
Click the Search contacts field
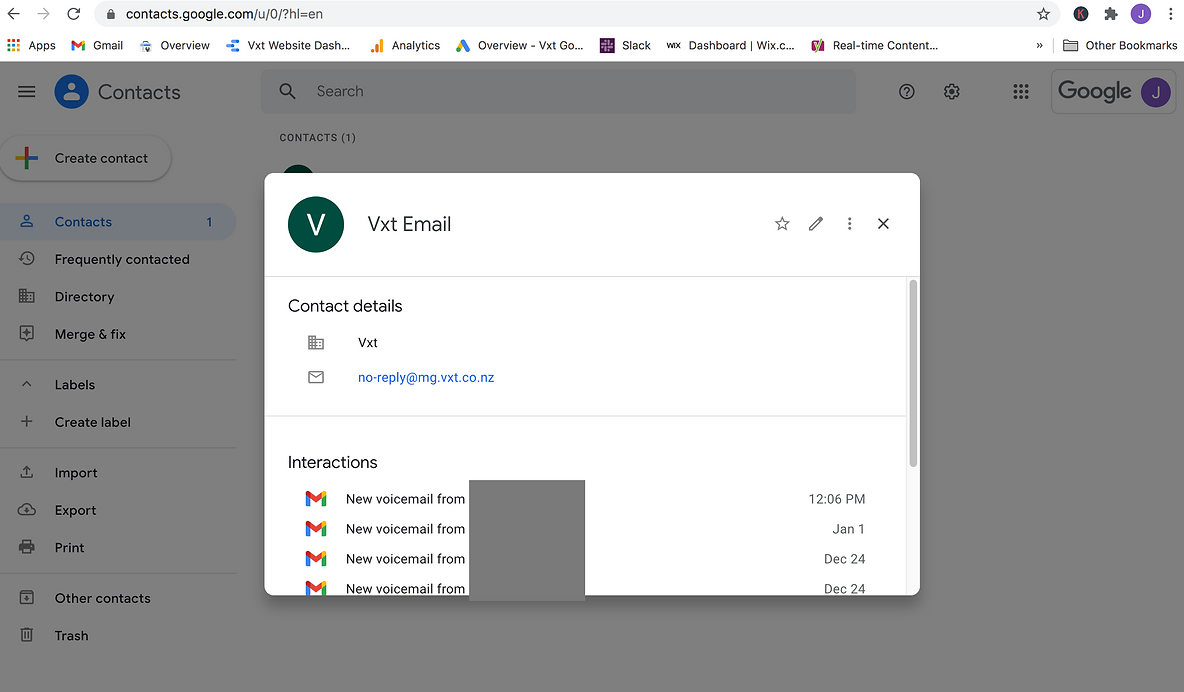(559, 91)
